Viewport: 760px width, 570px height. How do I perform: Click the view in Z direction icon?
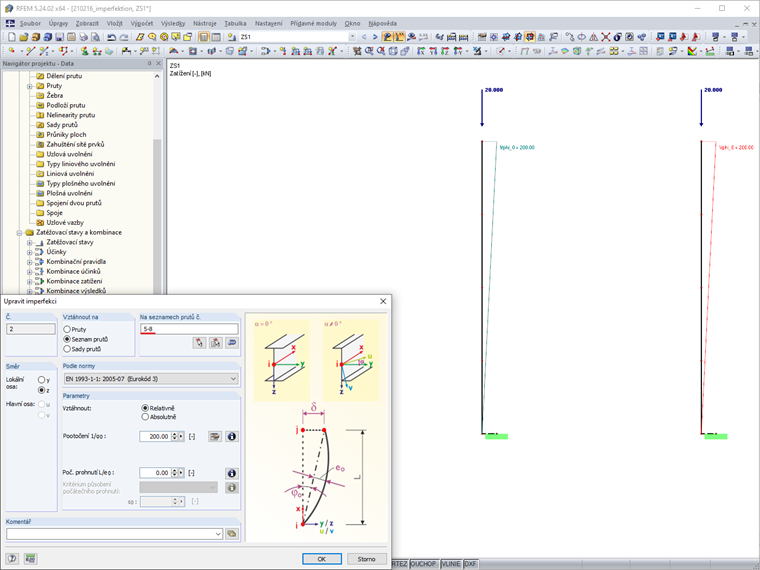coord(444,51)
